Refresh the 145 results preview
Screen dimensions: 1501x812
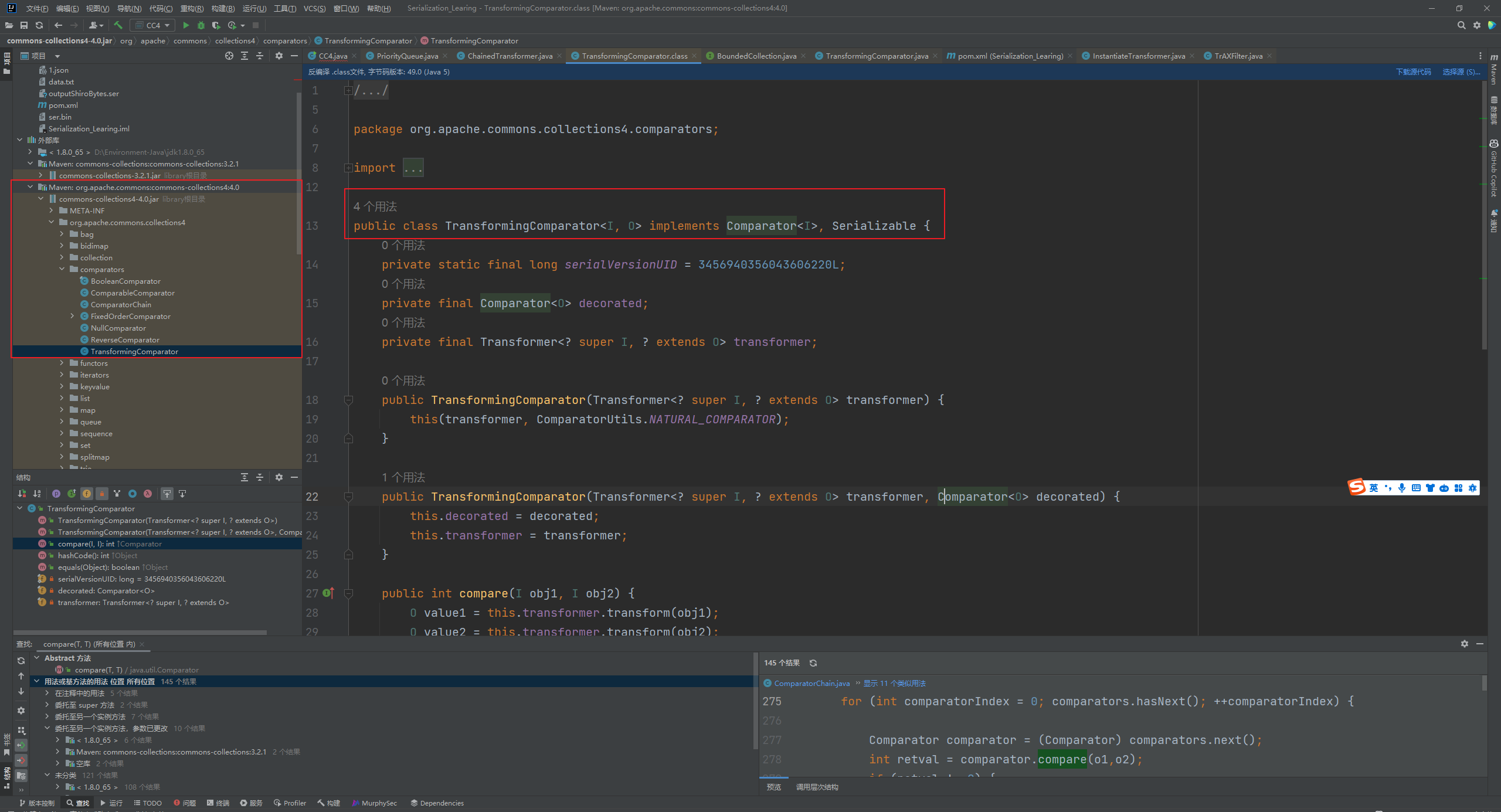813,663
